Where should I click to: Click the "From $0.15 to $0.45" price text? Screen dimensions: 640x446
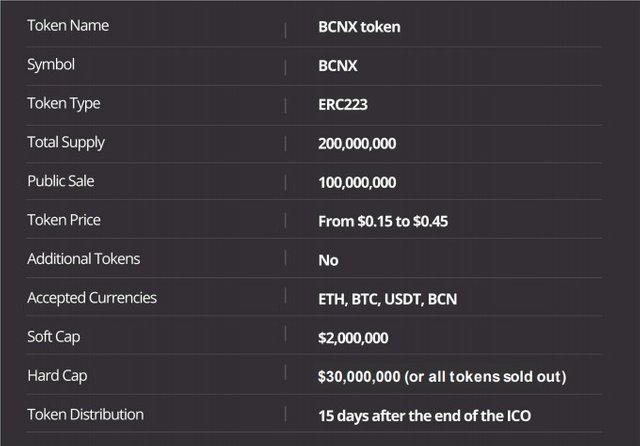click(383, 221)
